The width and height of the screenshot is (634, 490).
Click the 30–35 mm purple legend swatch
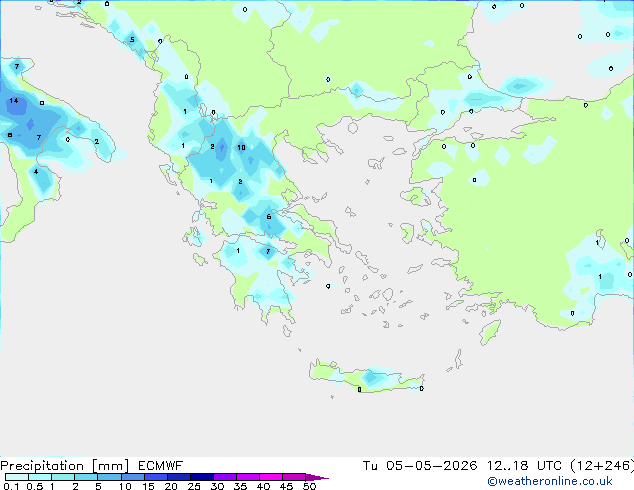click(x=224, y=477)
